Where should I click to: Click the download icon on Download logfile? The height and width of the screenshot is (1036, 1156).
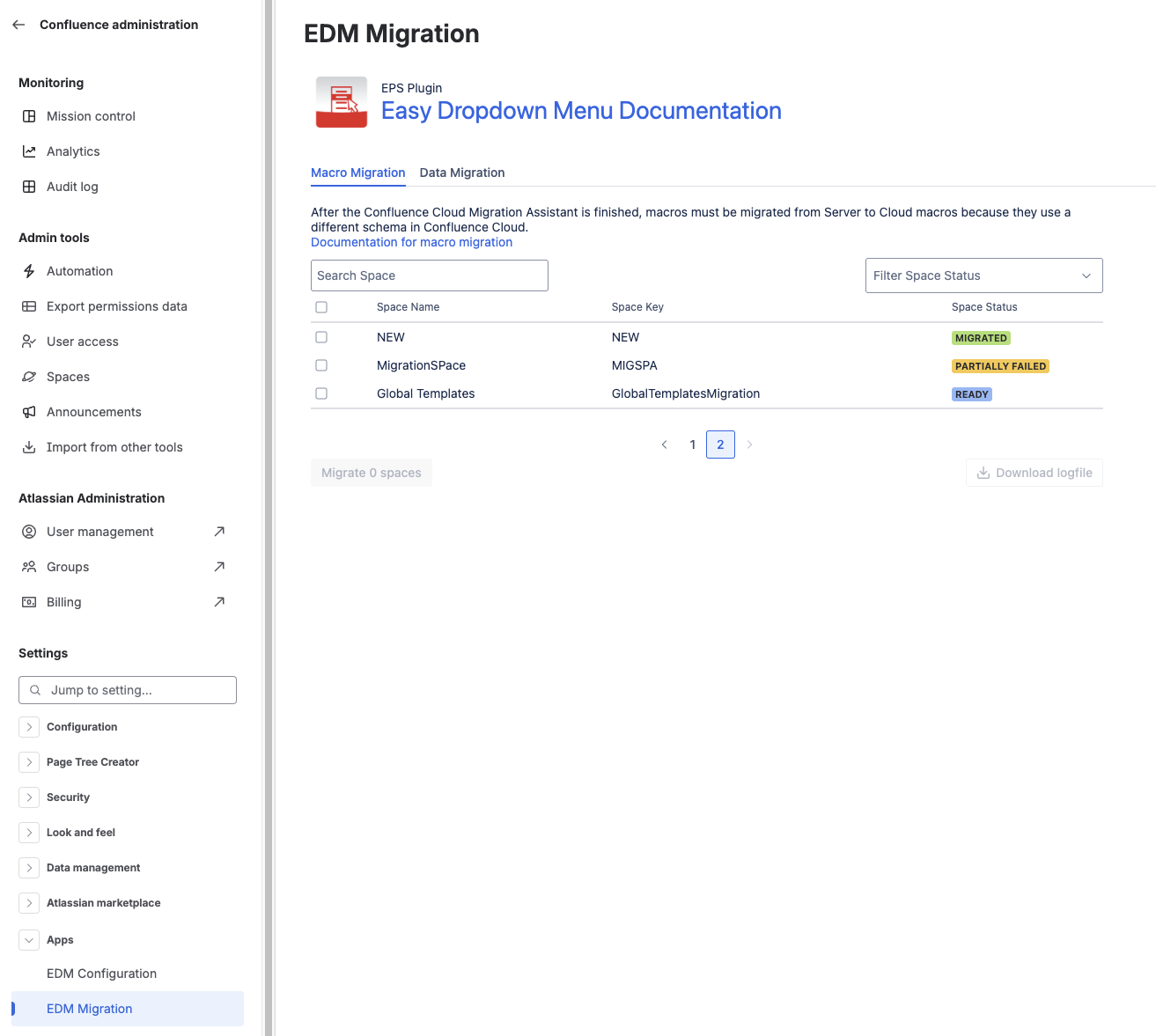983,473
